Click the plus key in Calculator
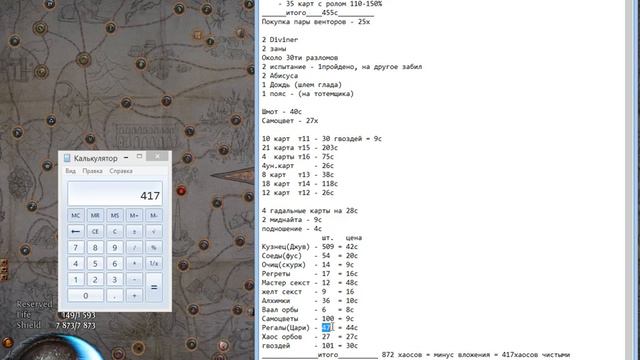Viewport: 640px width, 360px height. tap(134, 296)
